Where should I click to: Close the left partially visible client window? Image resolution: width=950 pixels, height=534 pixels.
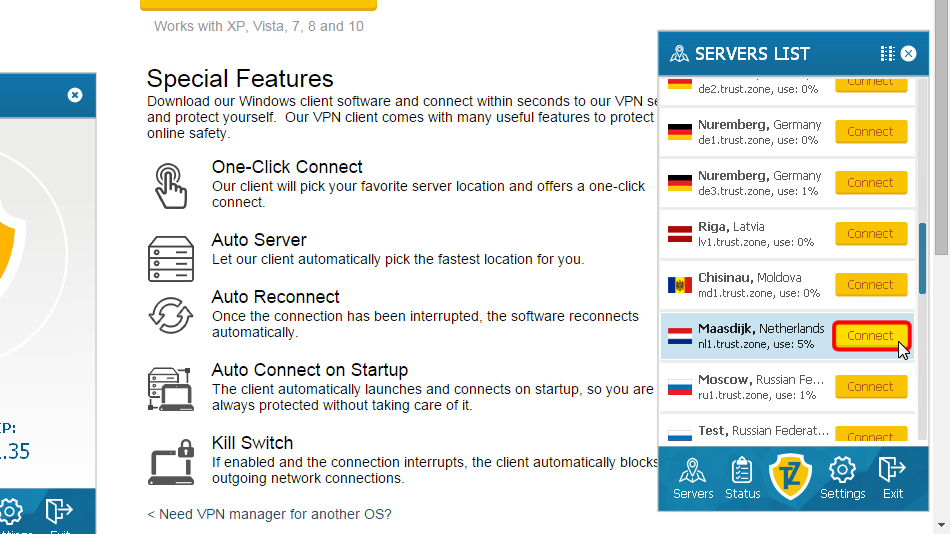pyautogui.click(x=75, y=95)
